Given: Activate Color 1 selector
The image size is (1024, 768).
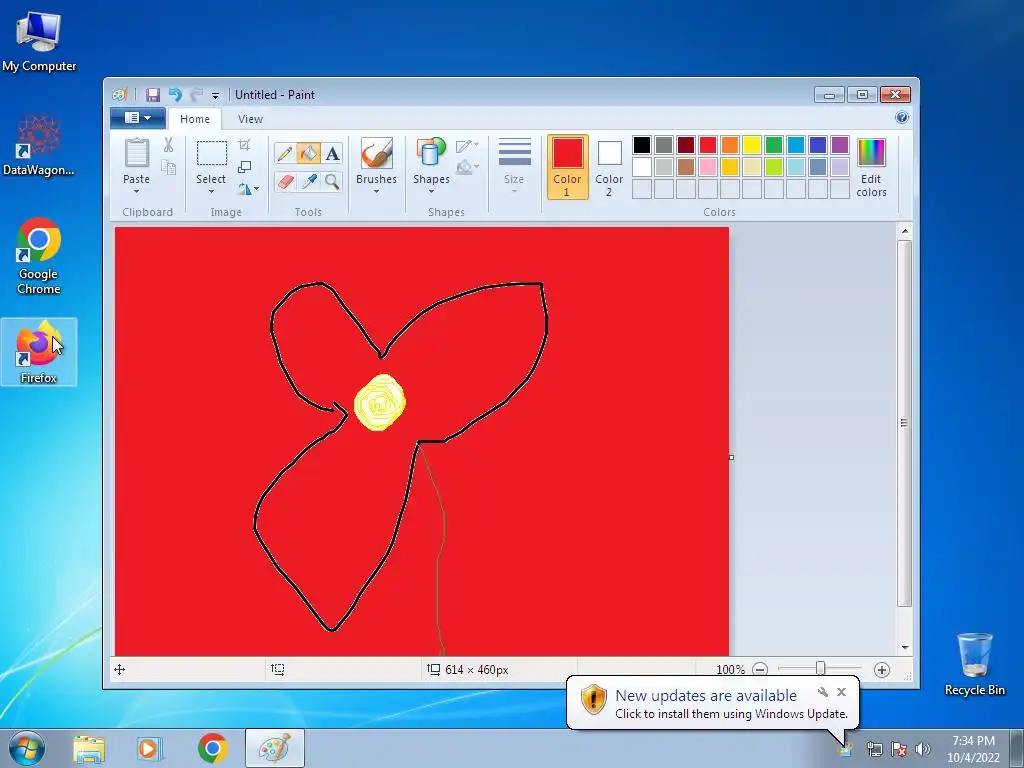Looking at the screenshot, I should pyautogui.click(x=568, y=167).
